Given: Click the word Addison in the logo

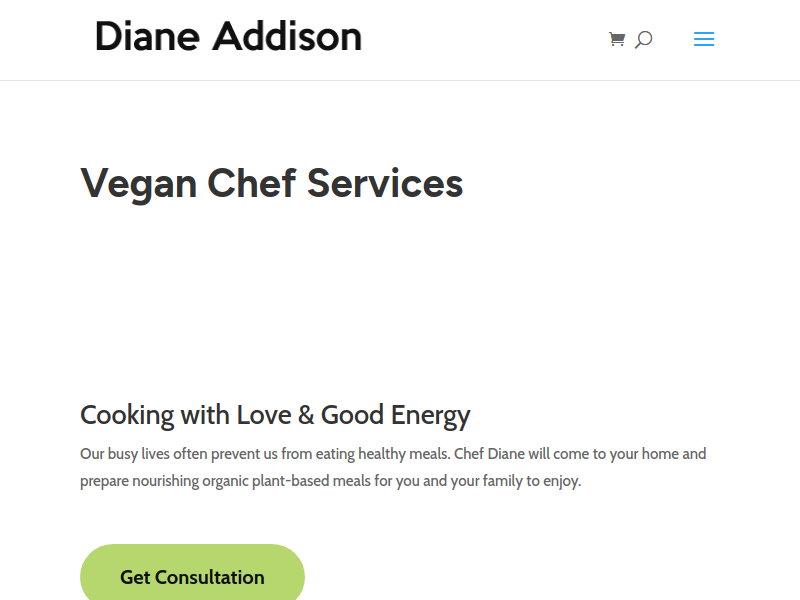Looking at the screenshot, I should click(x=287, y=38).
